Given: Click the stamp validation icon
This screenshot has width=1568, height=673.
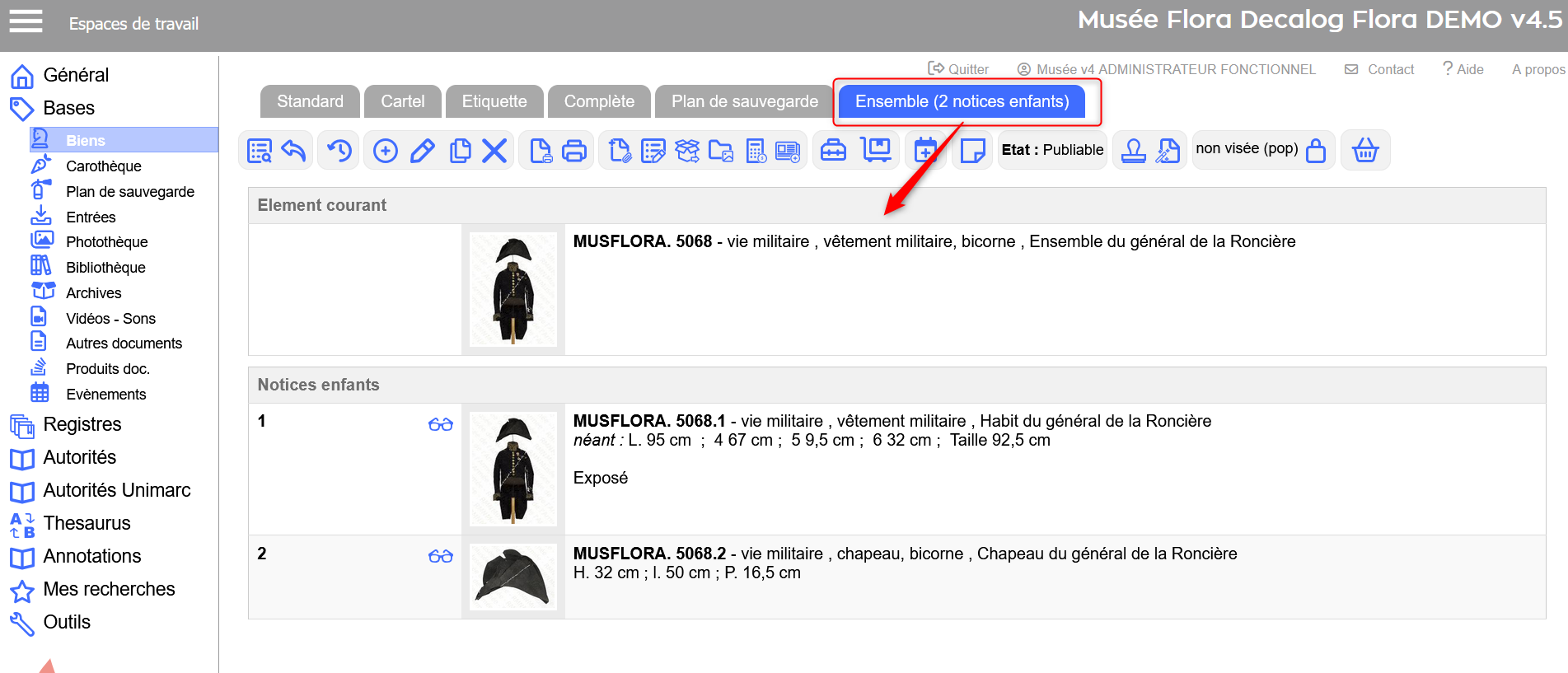Looking at the screenshot, I should click(1133, 151).
